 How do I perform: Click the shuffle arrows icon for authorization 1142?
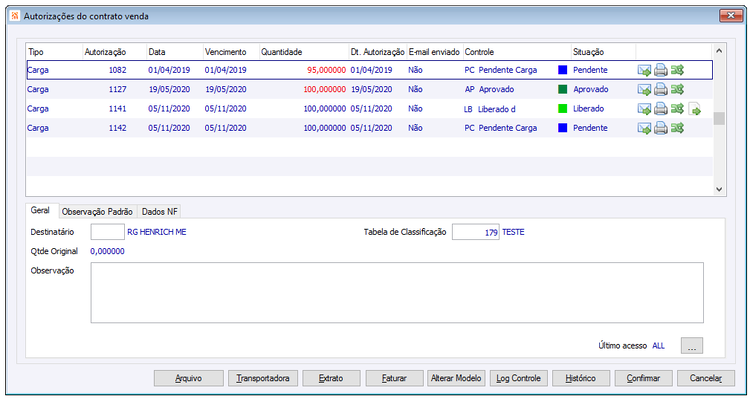point(677,128)
